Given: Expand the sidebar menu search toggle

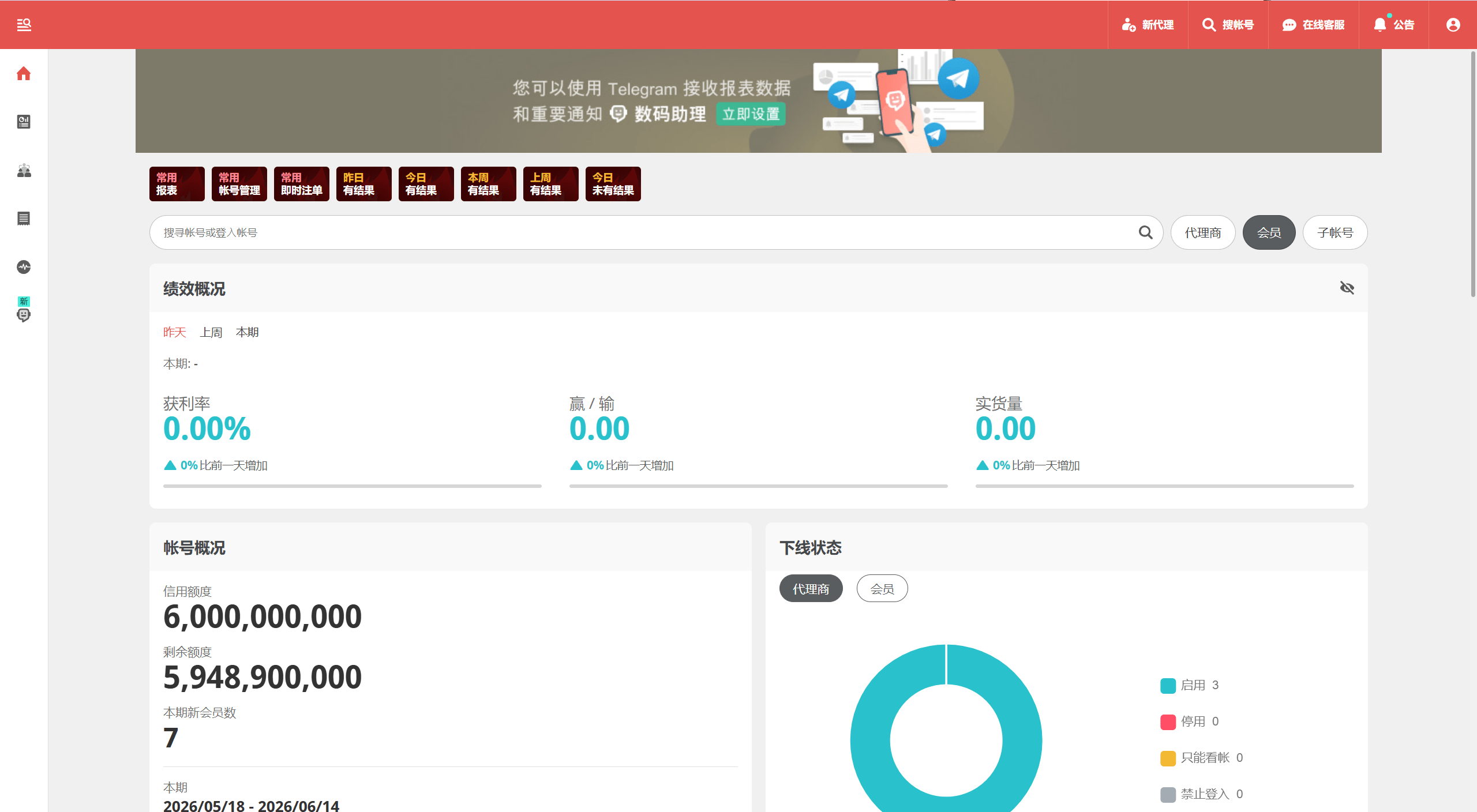Looking at the screenshot, I should point(24,25).
